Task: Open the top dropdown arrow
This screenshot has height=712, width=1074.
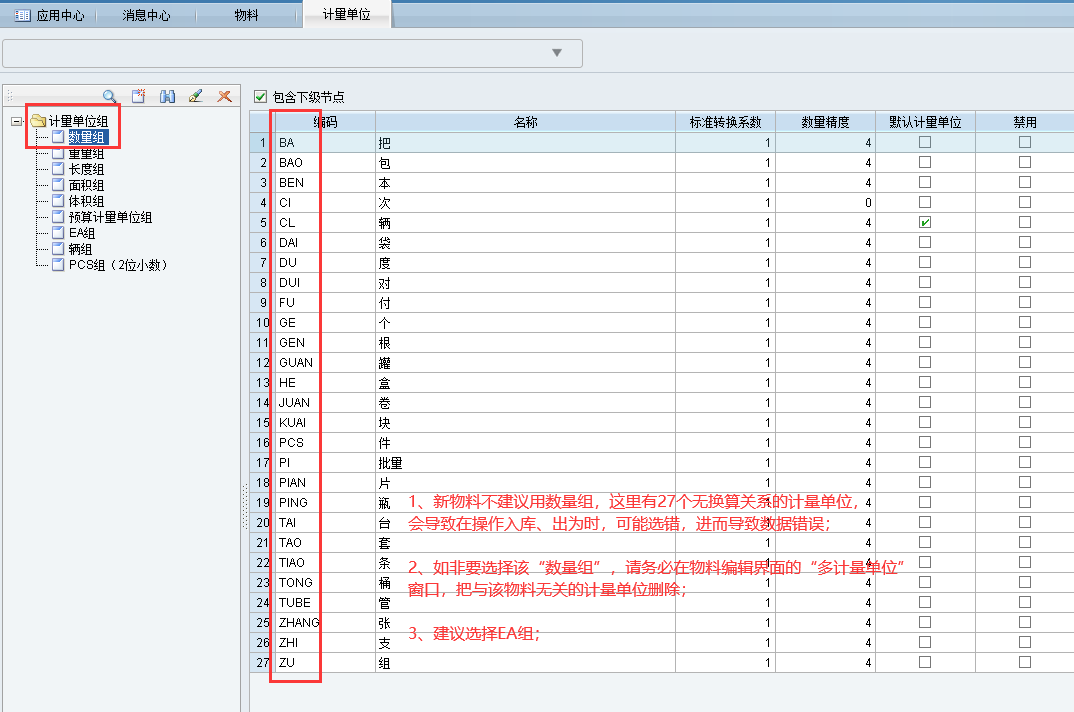Action: click(x=557, y=53)
